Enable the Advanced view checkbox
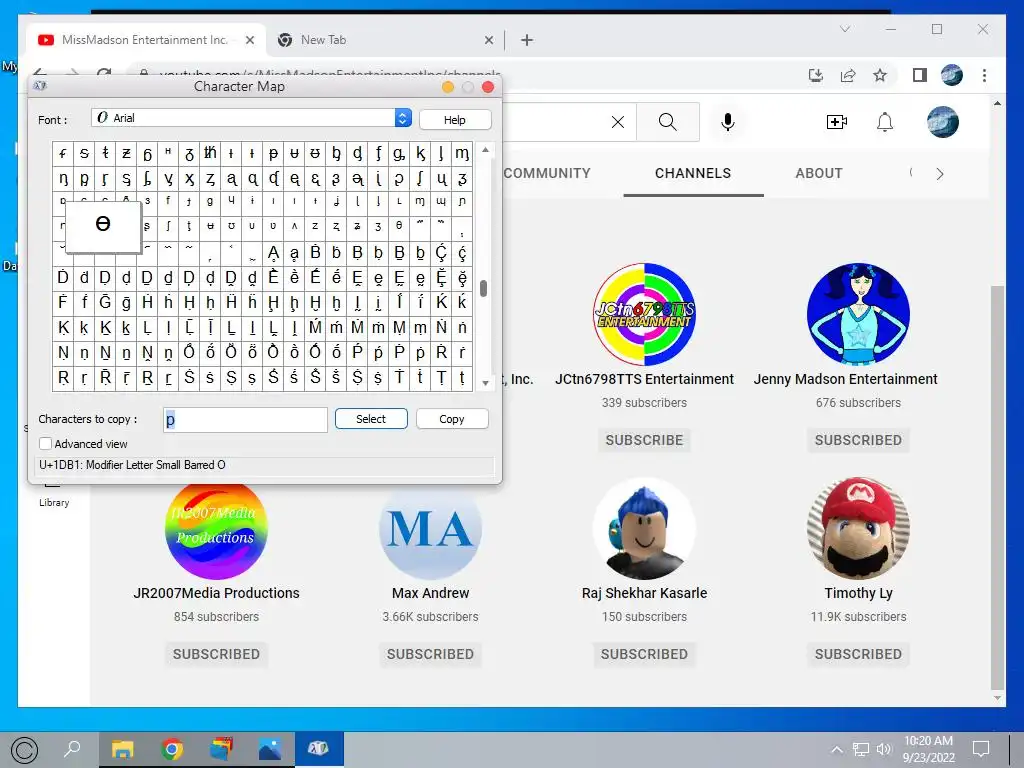Viewport: 1024px width, 768px height. (x=45, y=443)
